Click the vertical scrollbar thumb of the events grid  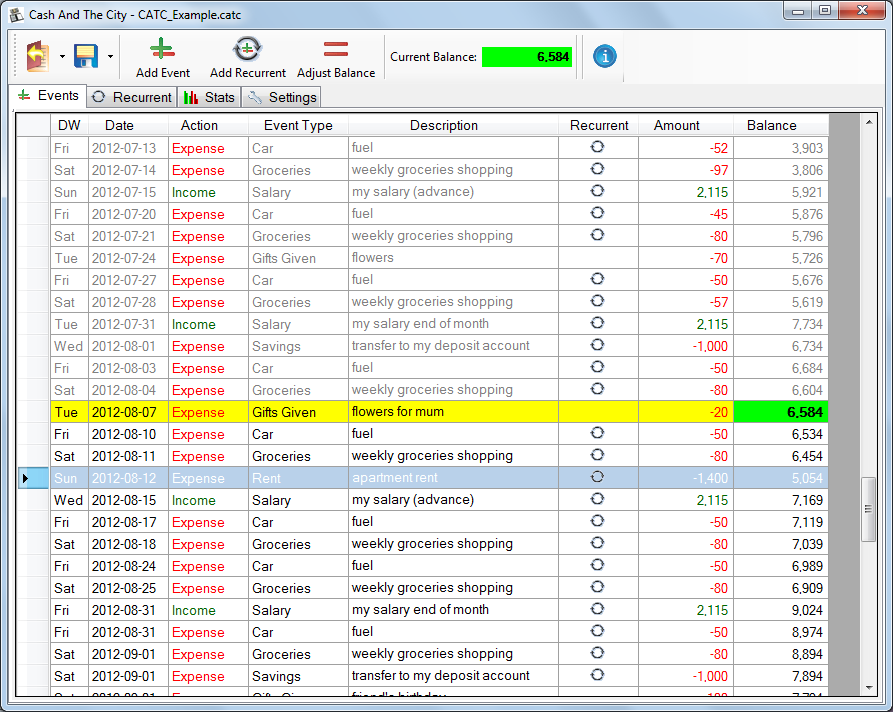(x=869, y=509)
